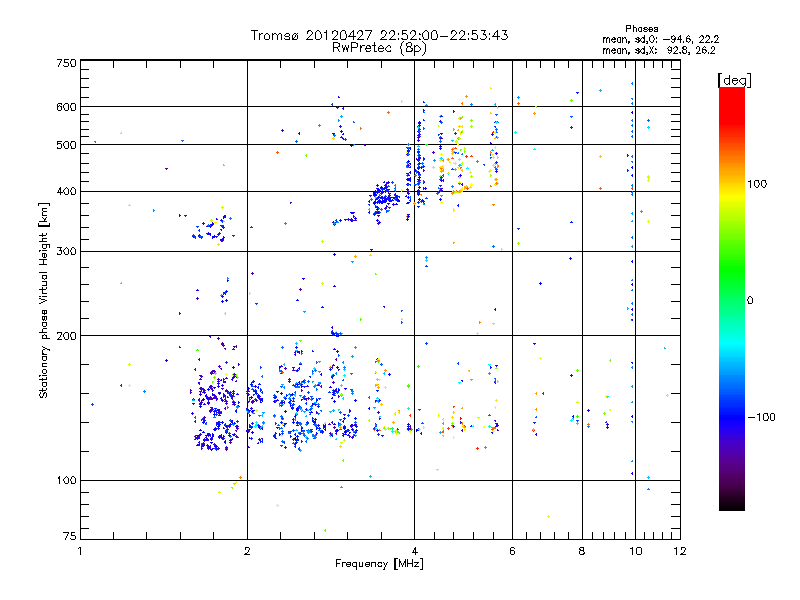Click the 'Phases' header in the top right

tap(641, 29)
